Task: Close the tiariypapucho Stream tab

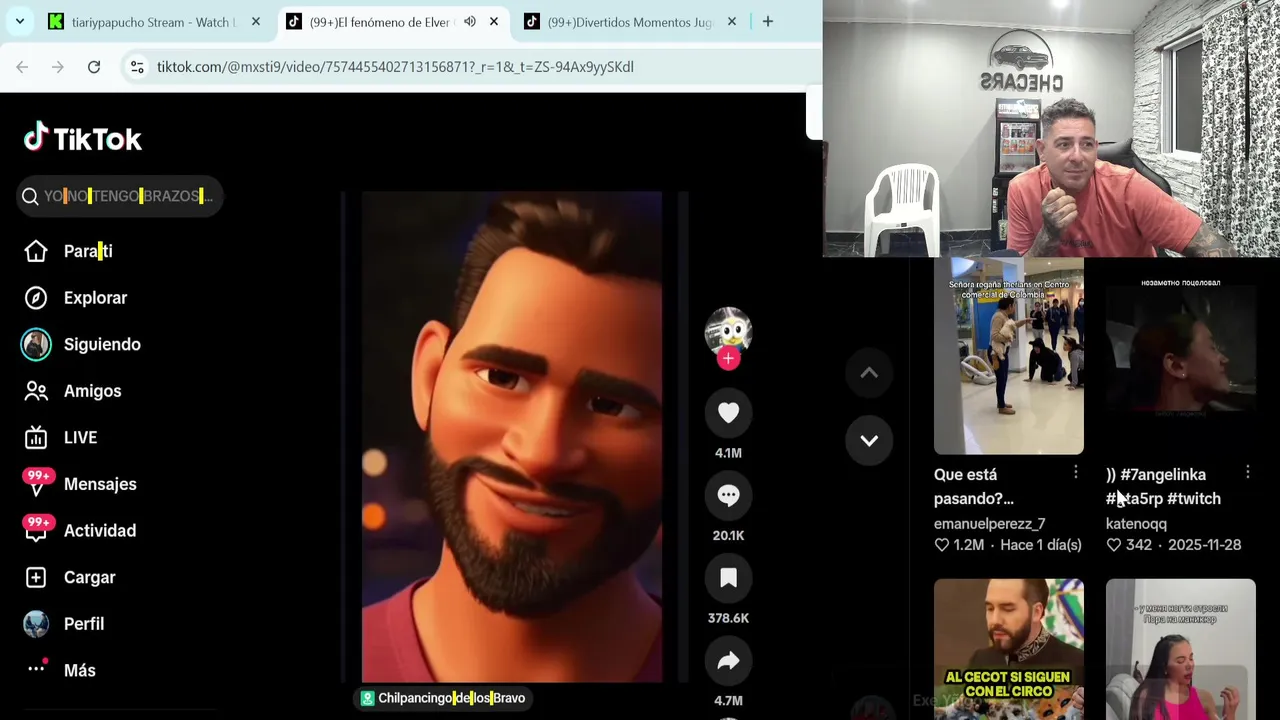Action: [256, 22]
